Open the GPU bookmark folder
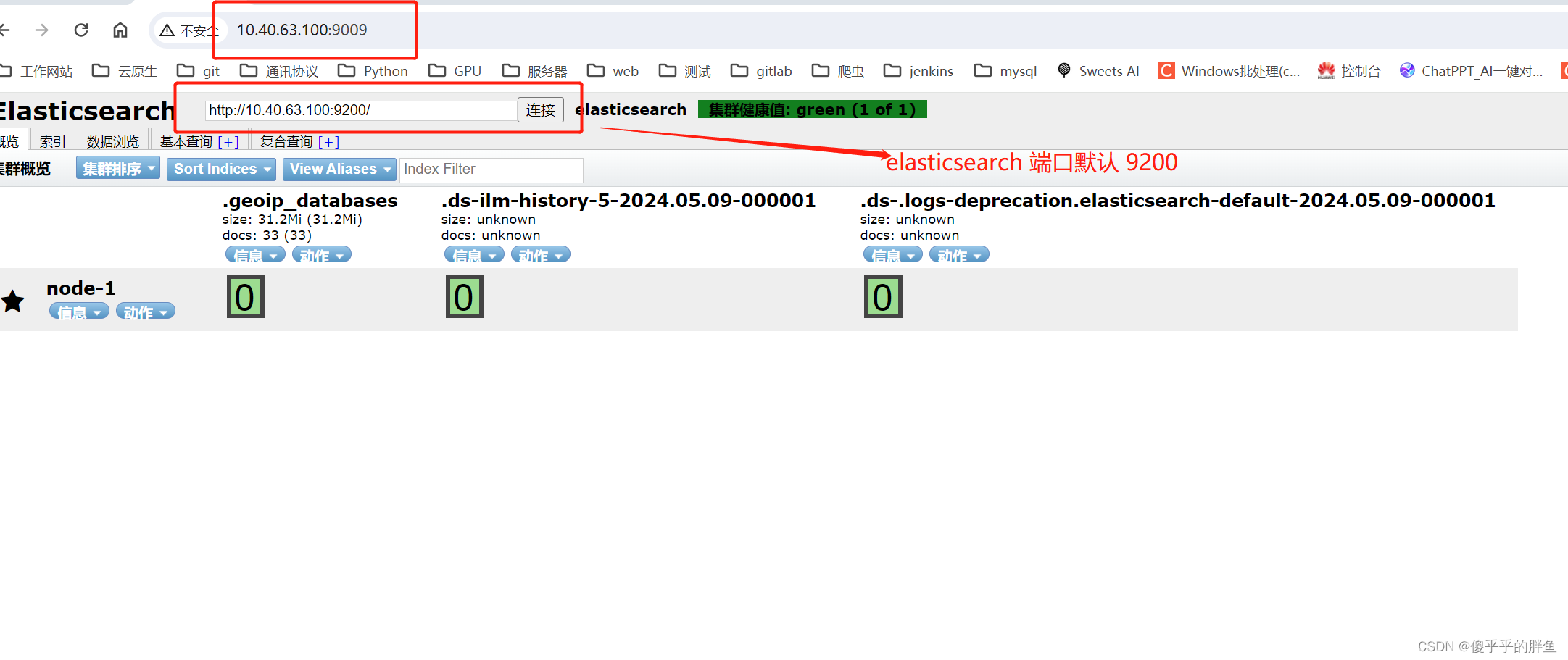This screenshot has width=1568, height=660. (x=455, y=71)
